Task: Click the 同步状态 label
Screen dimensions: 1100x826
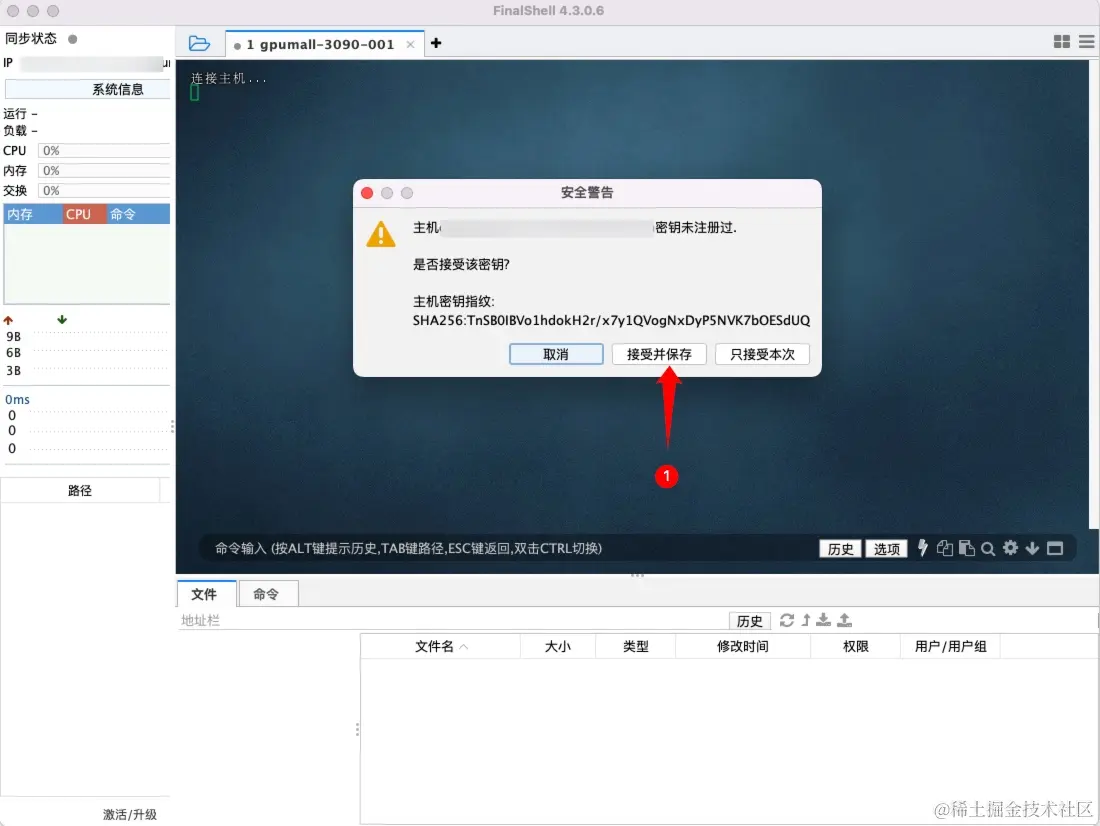Action: 31,39
